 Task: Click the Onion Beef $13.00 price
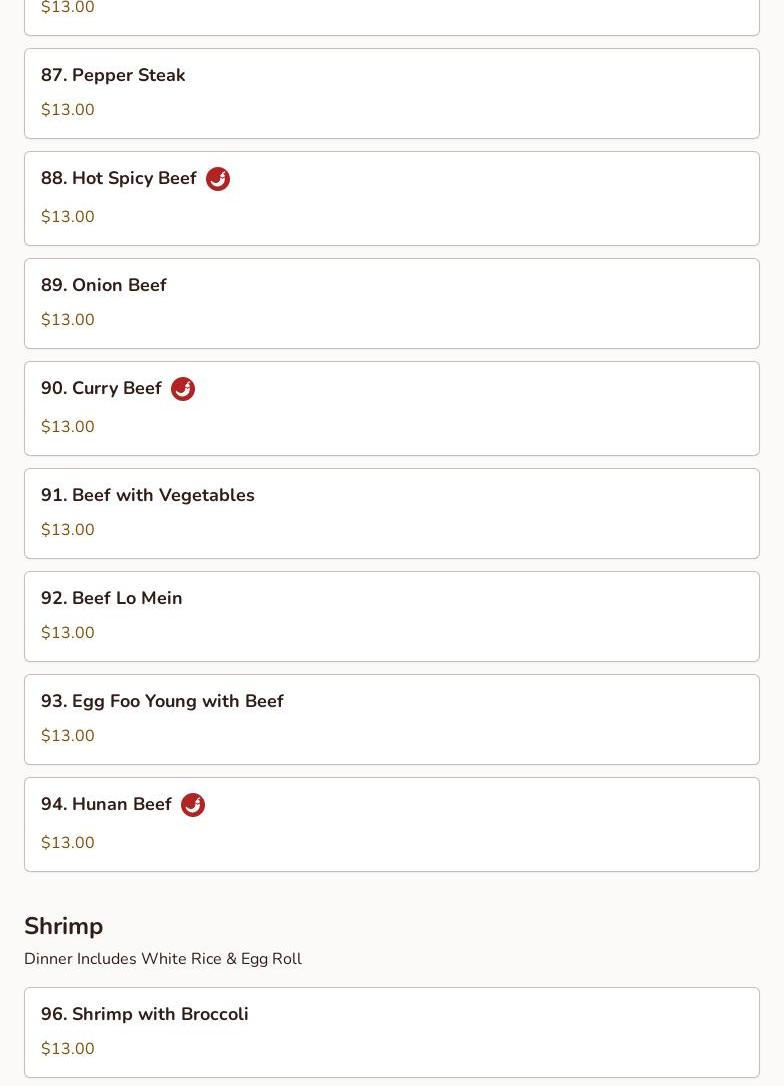(x=68, y=319)
